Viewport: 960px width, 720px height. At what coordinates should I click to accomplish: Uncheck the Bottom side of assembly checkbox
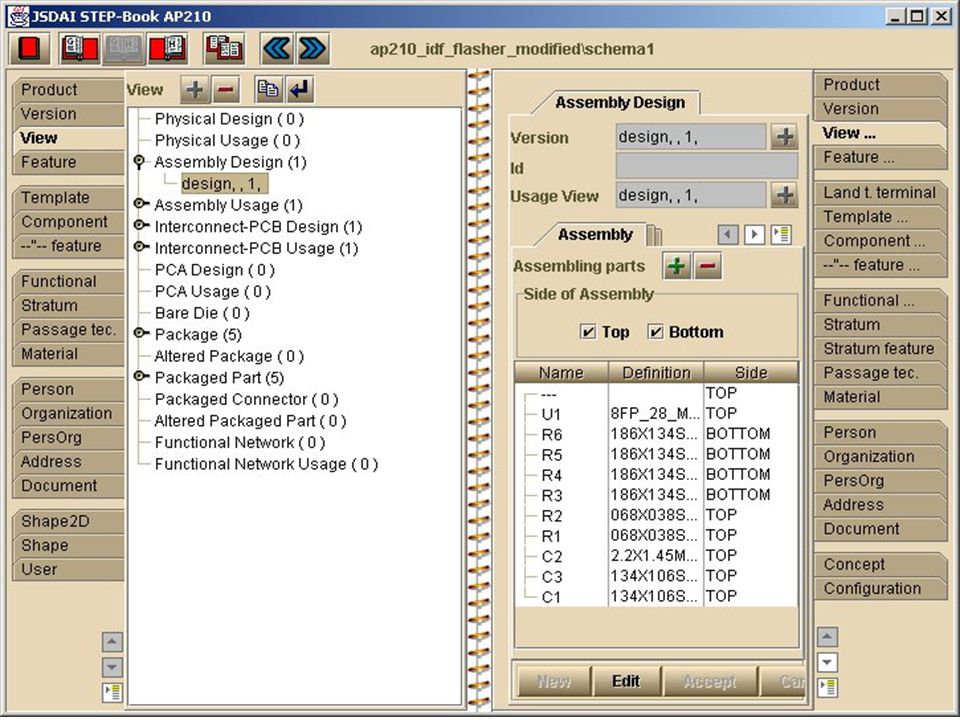[x=655, y=332]
